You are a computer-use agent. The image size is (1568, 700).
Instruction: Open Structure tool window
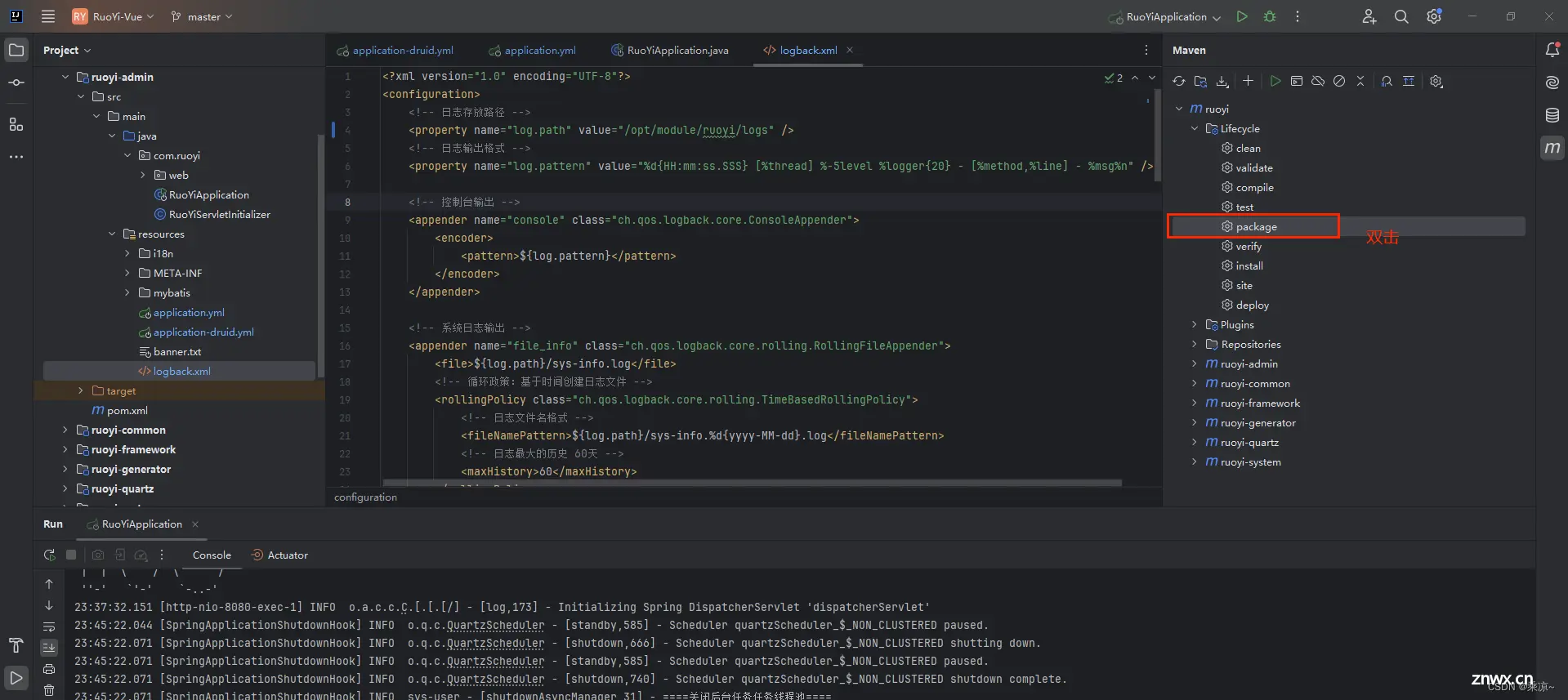coord(16,124)
